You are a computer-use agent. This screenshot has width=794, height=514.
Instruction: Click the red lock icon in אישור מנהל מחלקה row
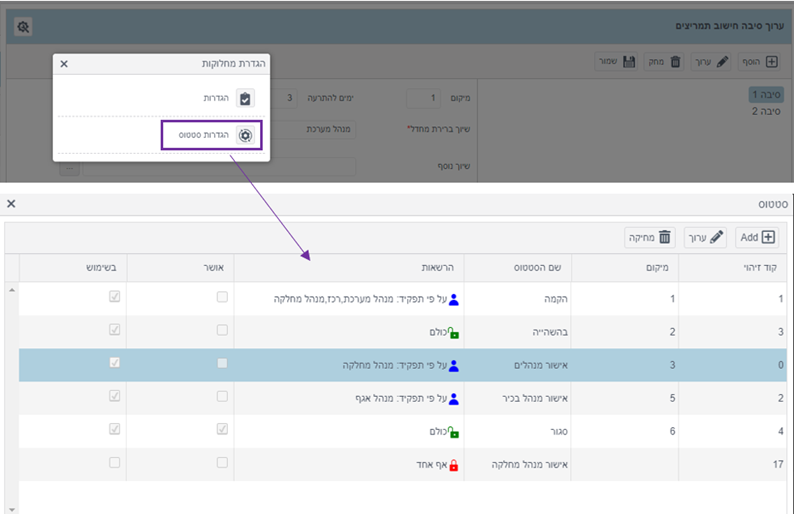pyautogui.click(x=454, y=465)
